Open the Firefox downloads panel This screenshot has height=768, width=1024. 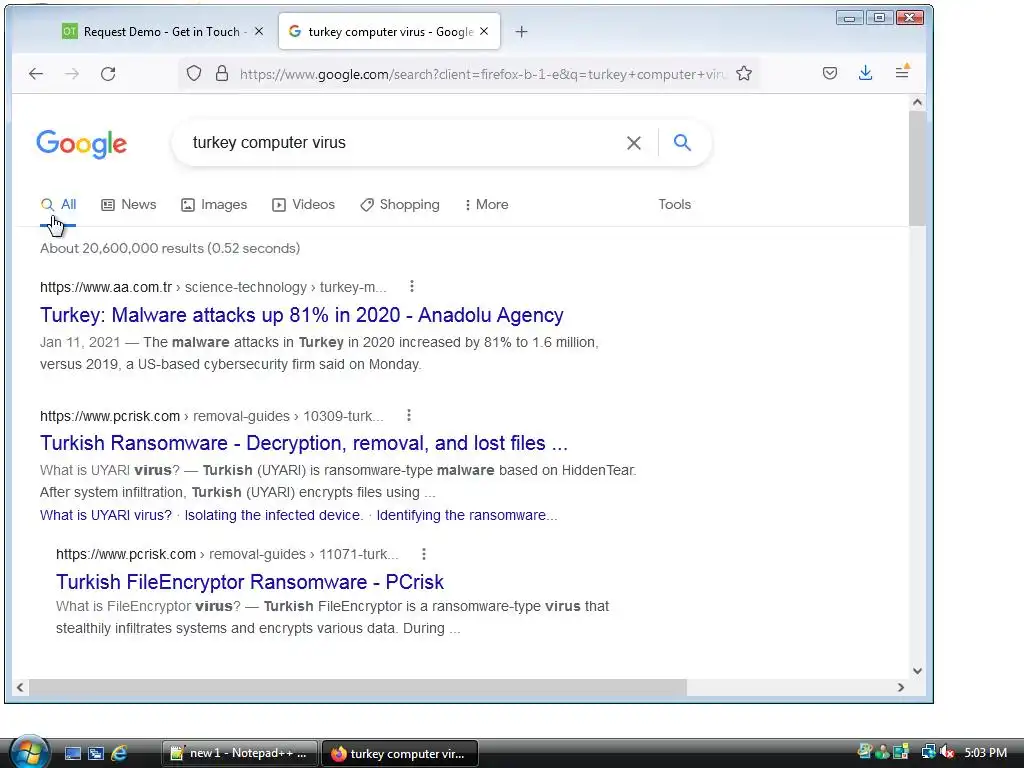[x=865, y=73]
